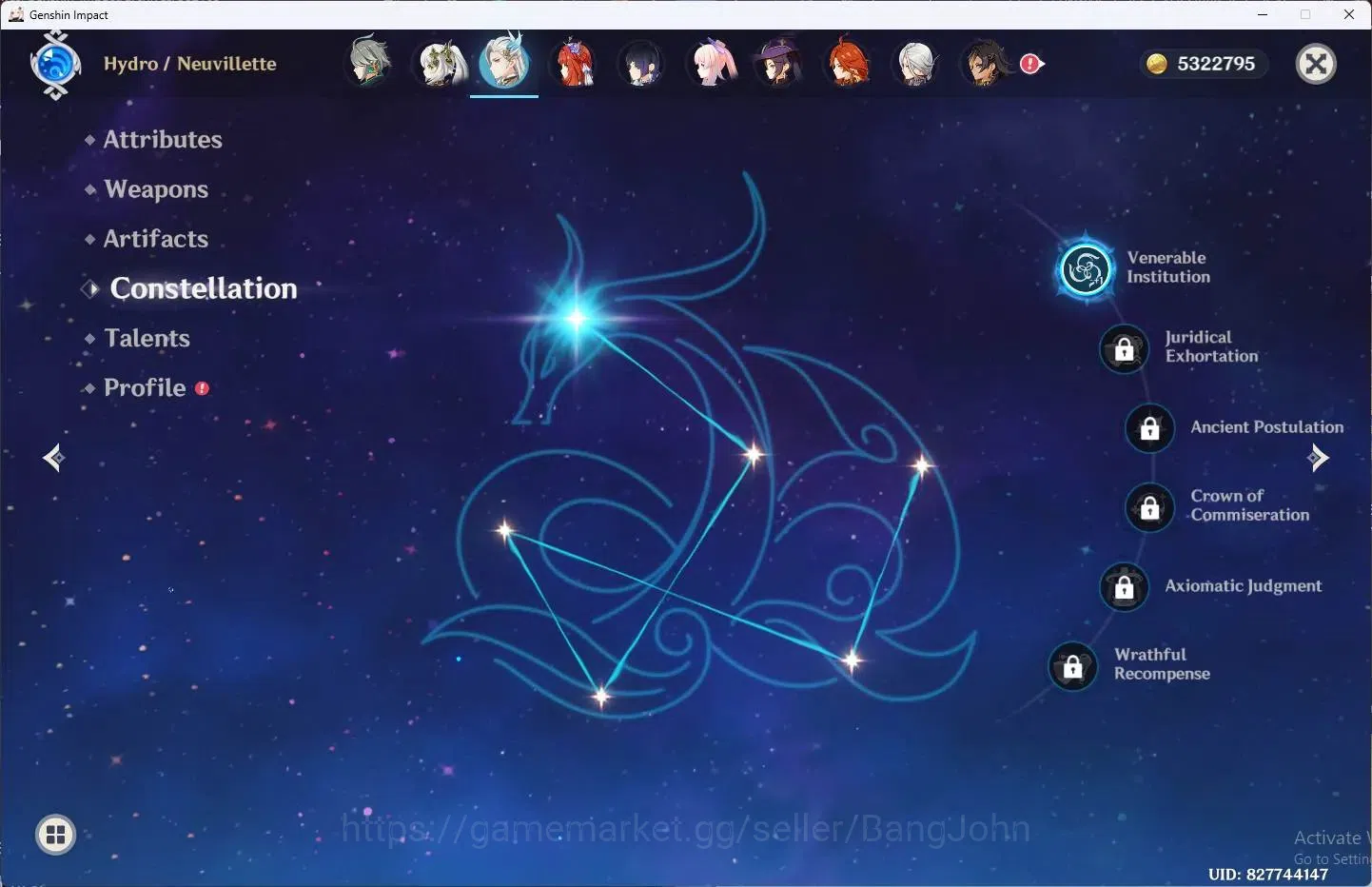
Task: Go to the next character with right arrow
Action: click(1318, 458)
